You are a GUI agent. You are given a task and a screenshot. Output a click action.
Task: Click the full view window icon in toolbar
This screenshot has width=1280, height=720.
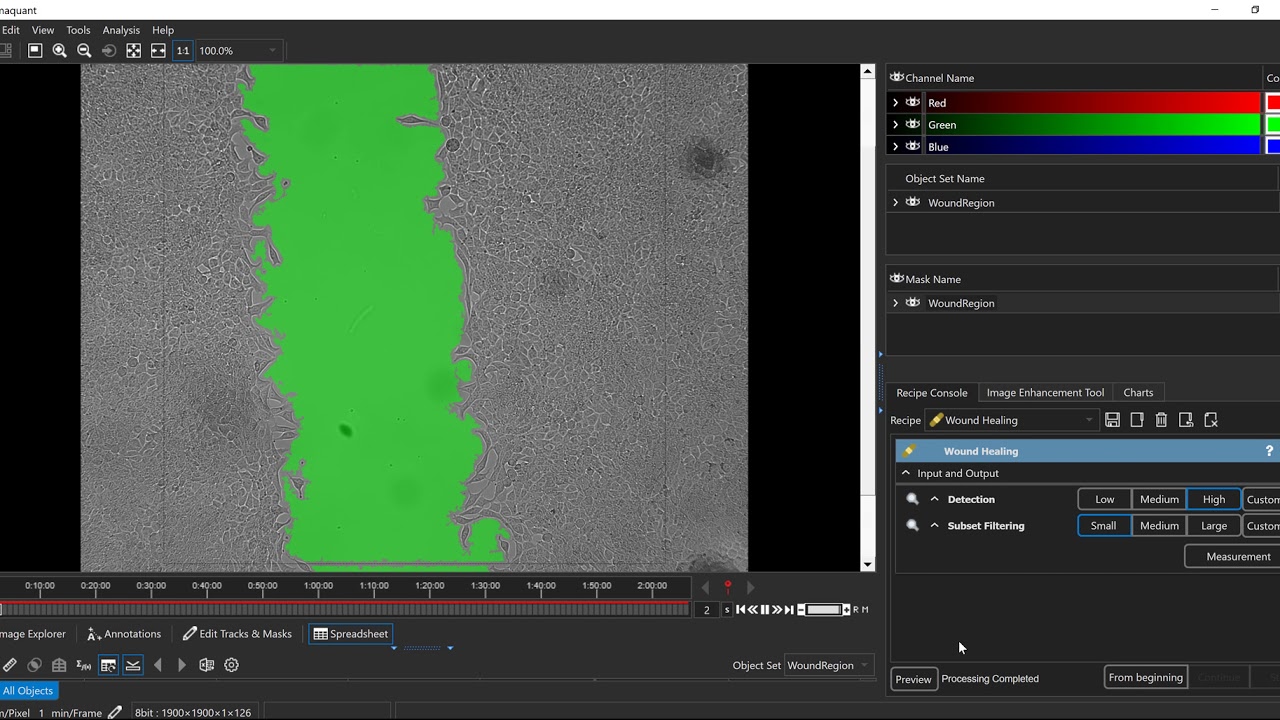tap(35, 50)
